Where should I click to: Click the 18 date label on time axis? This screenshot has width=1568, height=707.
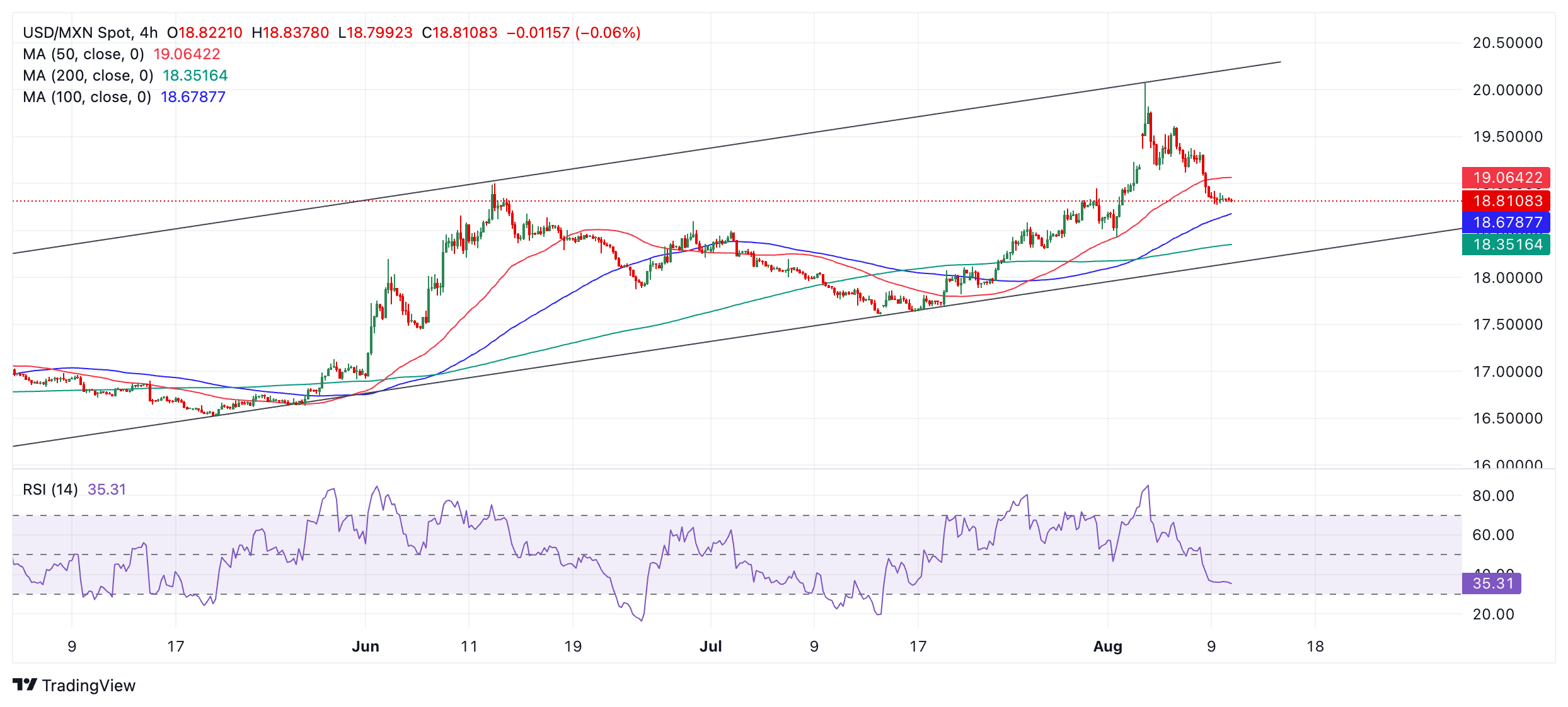[1315, 647]
